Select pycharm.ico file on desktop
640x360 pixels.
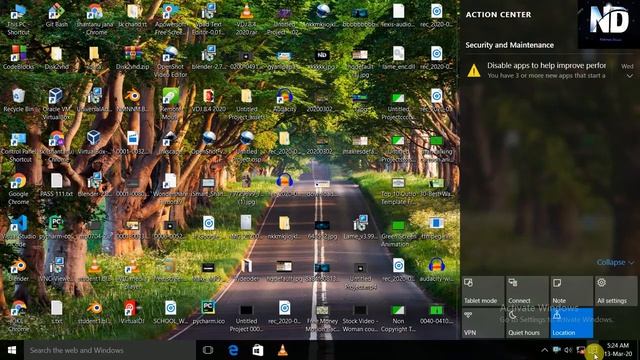tap(208, 312)
